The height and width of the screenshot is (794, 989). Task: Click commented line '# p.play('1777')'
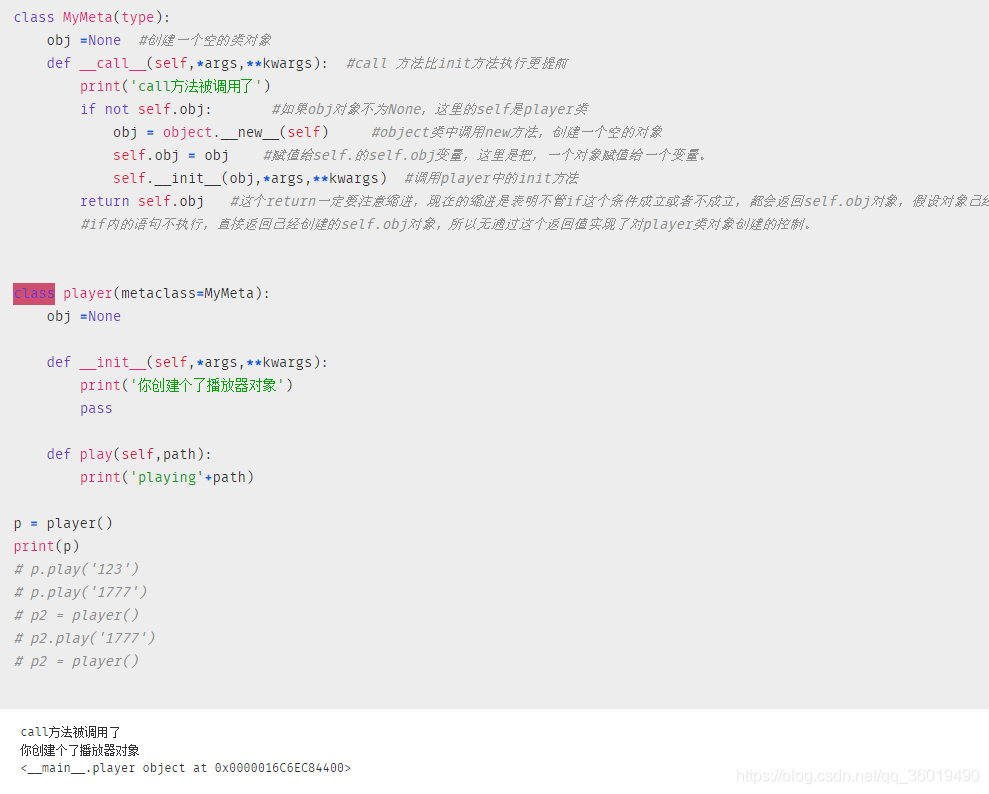point(81,592)
